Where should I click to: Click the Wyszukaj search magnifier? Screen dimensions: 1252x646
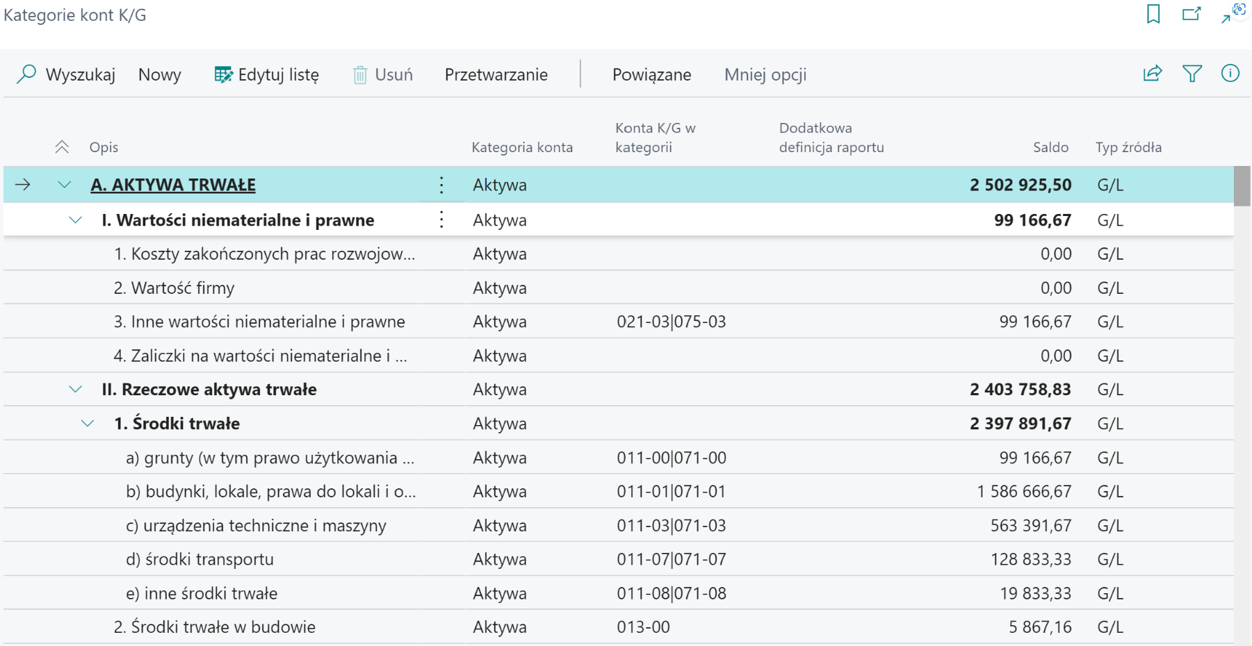pyautogui.click(x=27, y=74)
